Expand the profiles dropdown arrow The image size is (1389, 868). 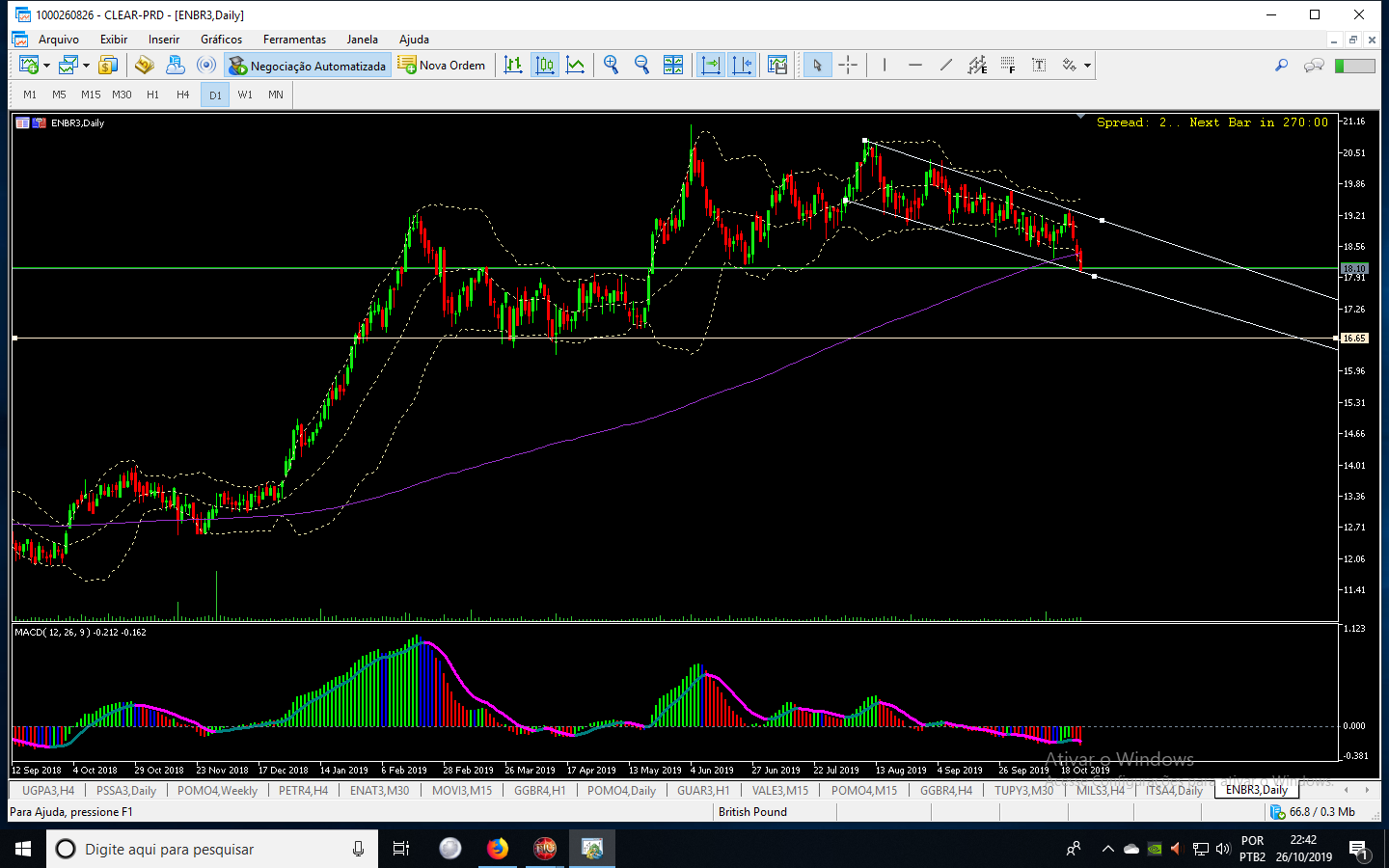coord(86,66)
